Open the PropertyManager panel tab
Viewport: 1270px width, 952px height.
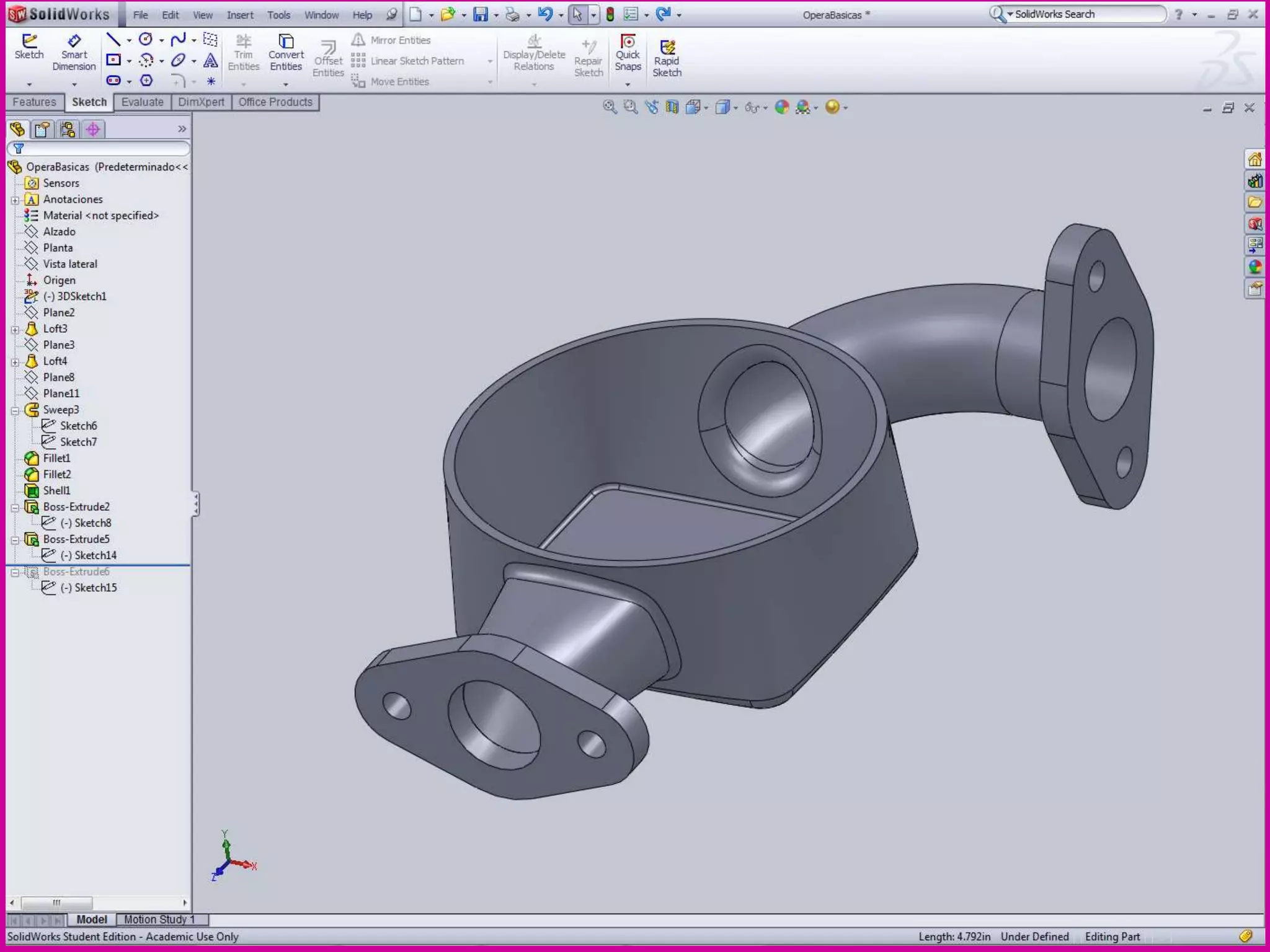tap(42, 129)
